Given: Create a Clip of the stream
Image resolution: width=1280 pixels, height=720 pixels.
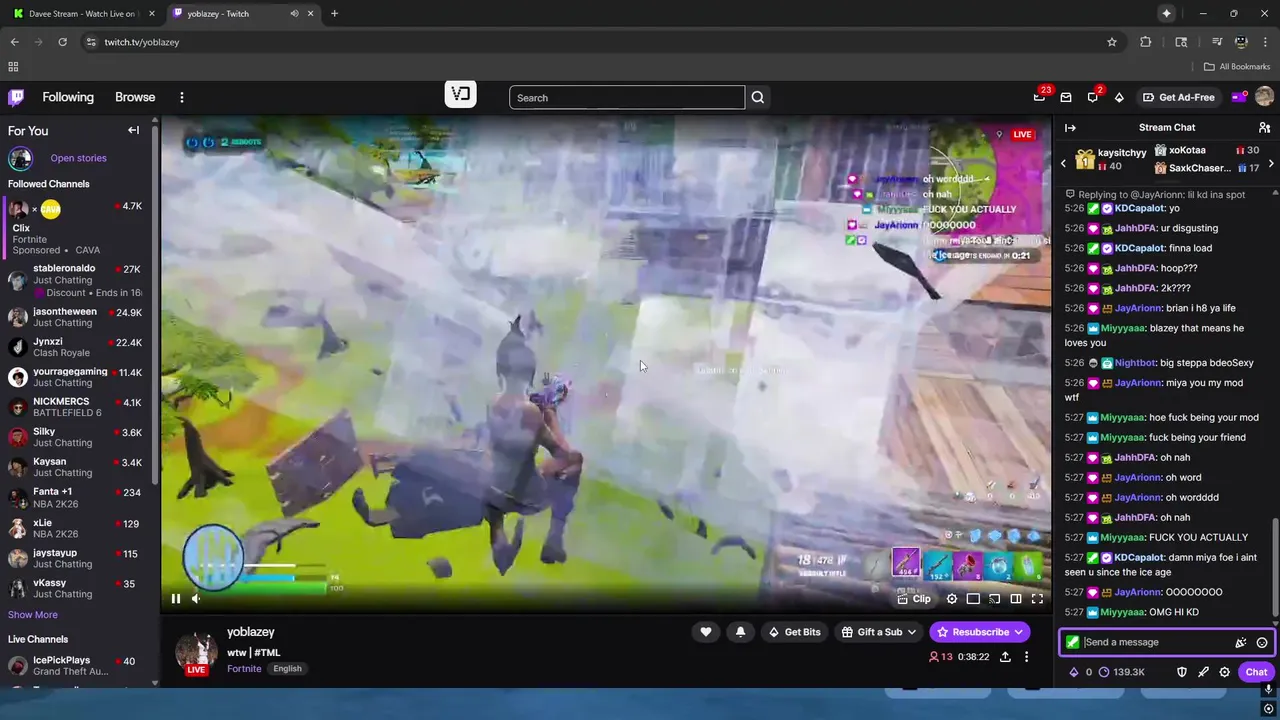Looking at the screenshot, I should 914,599.
